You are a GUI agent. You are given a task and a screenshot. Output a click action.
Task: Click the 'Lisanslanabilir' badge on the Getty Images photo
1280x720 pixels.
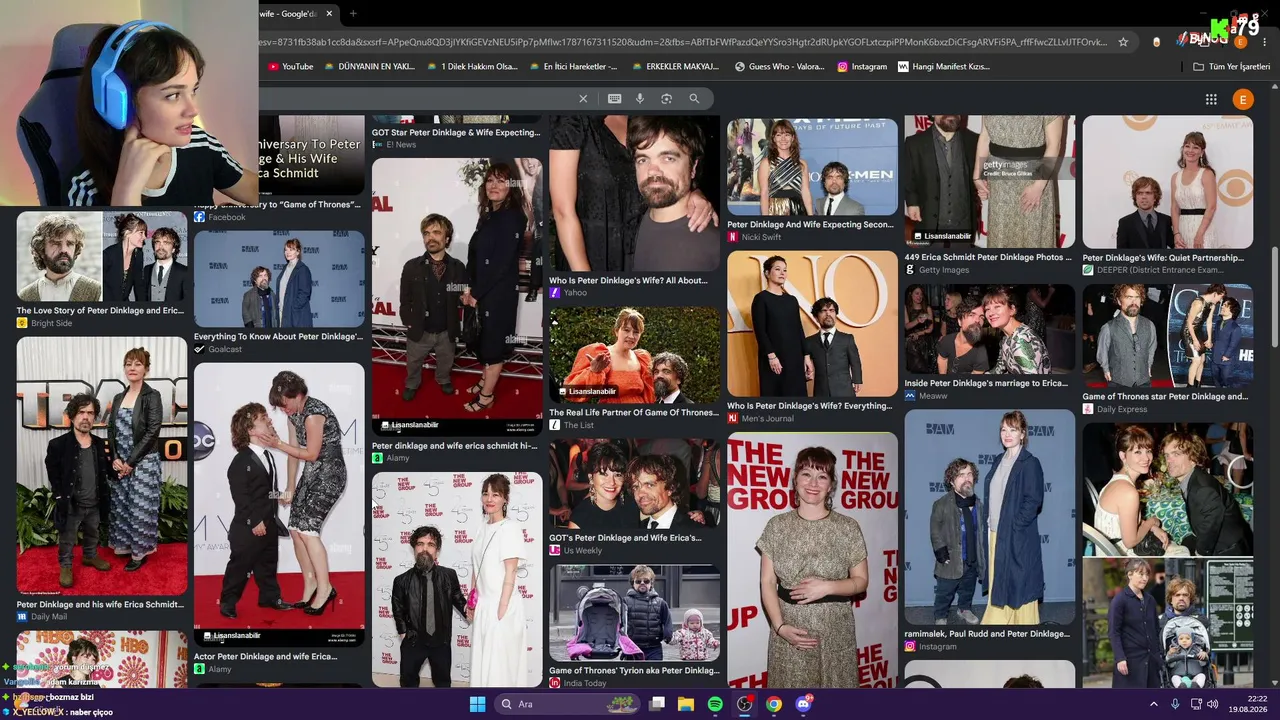pyautogui.click(x=942, y=236)
